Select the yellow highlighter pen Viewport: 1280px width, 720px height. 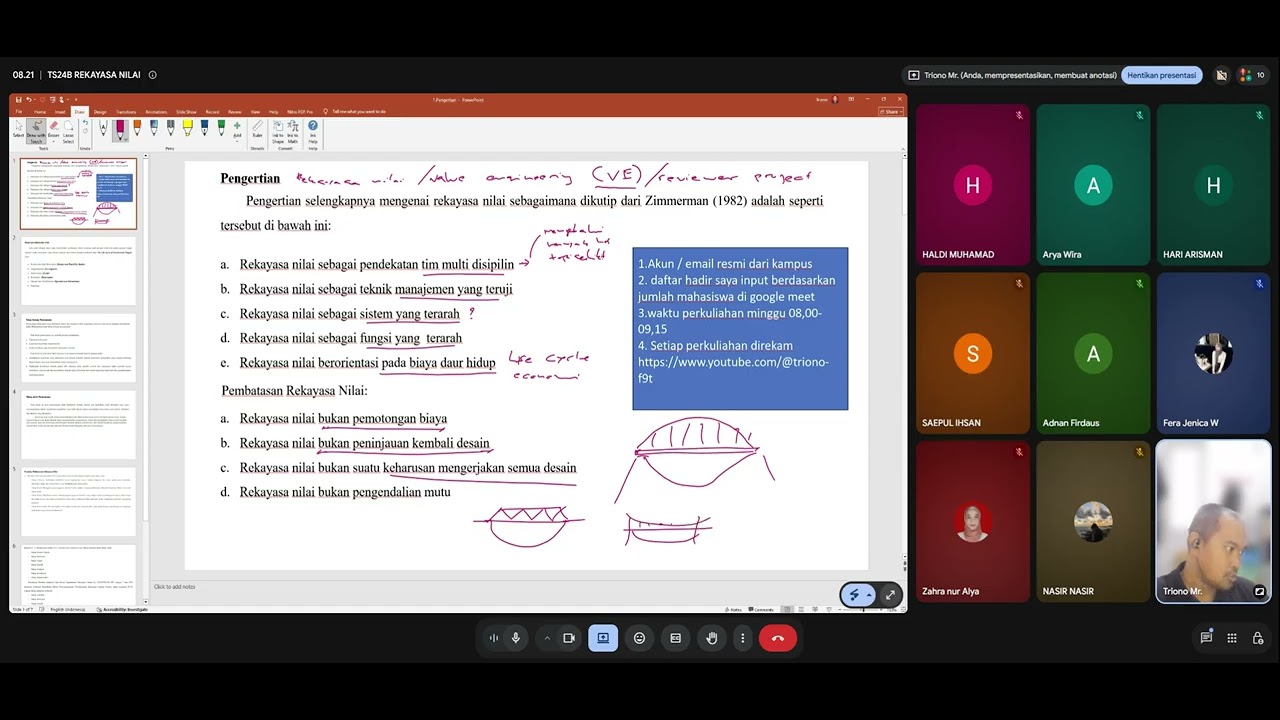click(x=187, y=129)
